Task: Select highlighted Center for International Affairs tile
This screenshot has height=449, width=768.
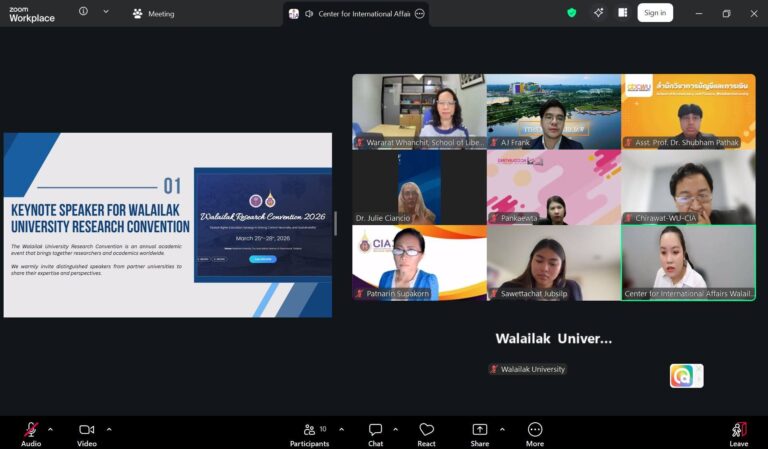Action: (x=688, y=263)
